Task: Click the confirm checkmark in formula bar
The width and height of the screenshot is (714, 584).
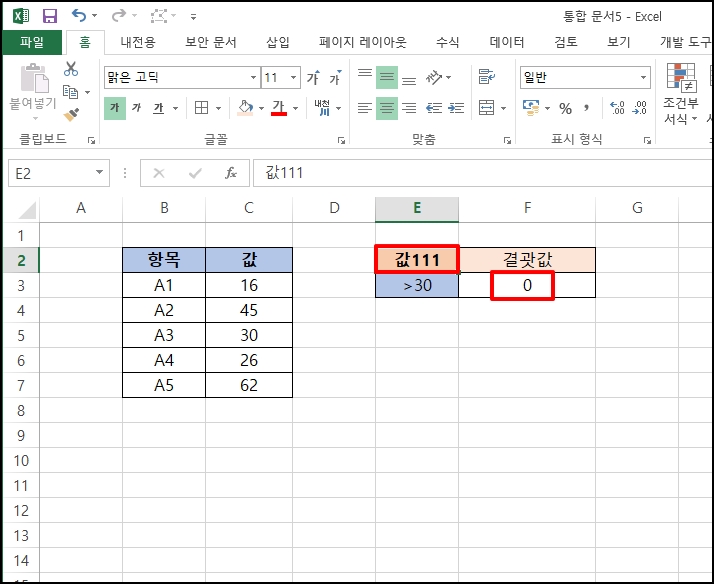Action: click(195, 173)
